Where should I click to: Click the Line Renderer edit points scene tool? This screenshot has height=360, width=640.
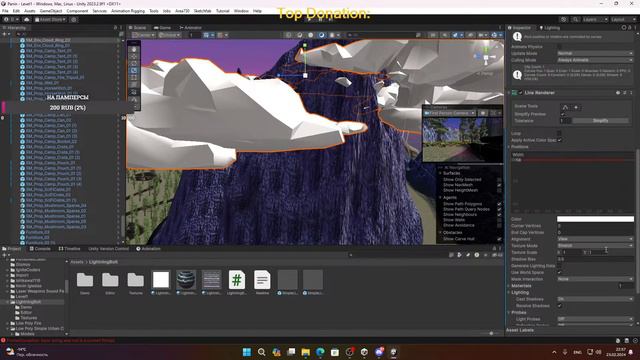pyautogui.click(x=565, y=107)
